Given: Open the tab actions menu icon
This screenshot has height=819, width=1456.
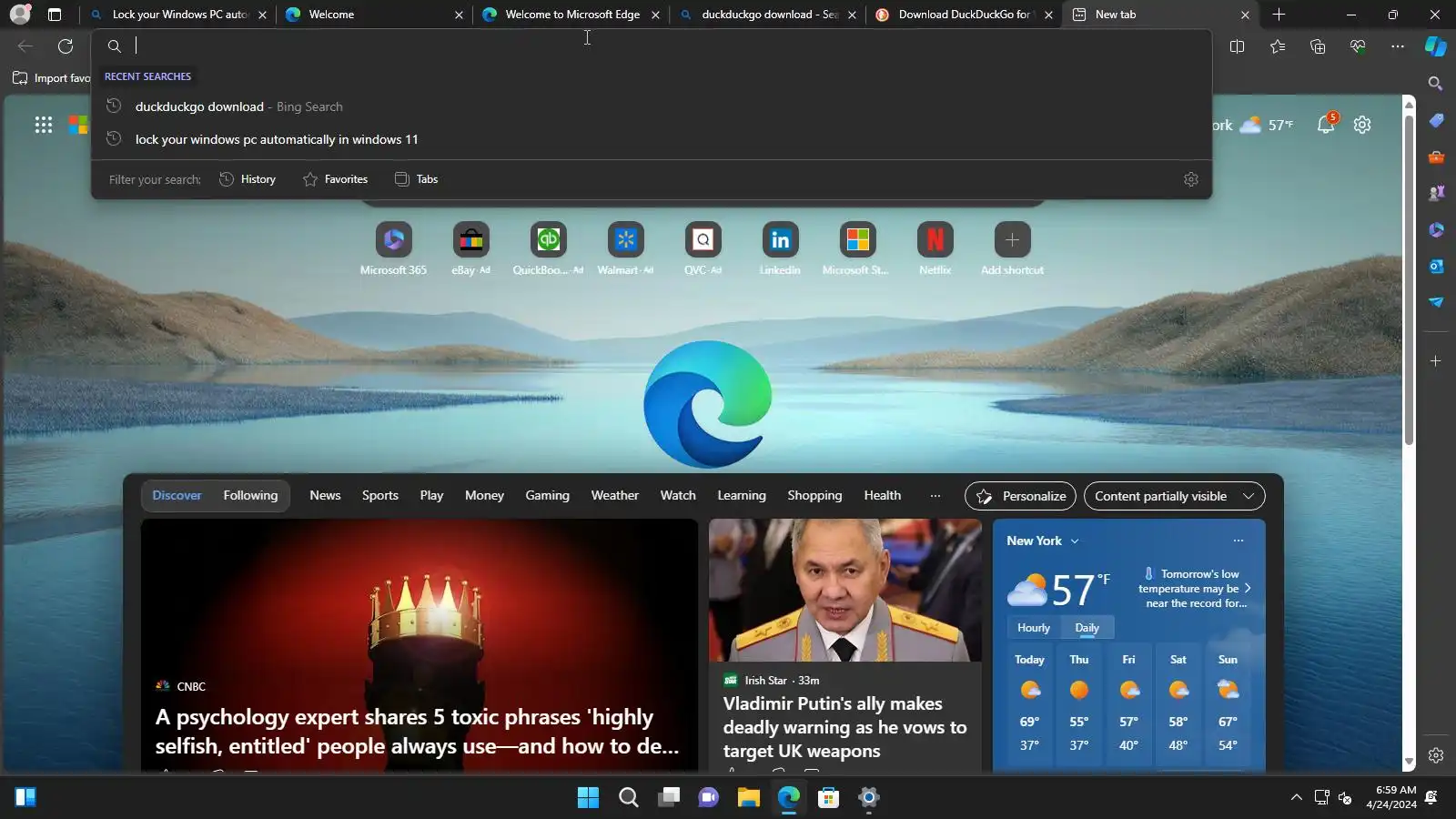Looking at the screenshot, I should [55, 15].
